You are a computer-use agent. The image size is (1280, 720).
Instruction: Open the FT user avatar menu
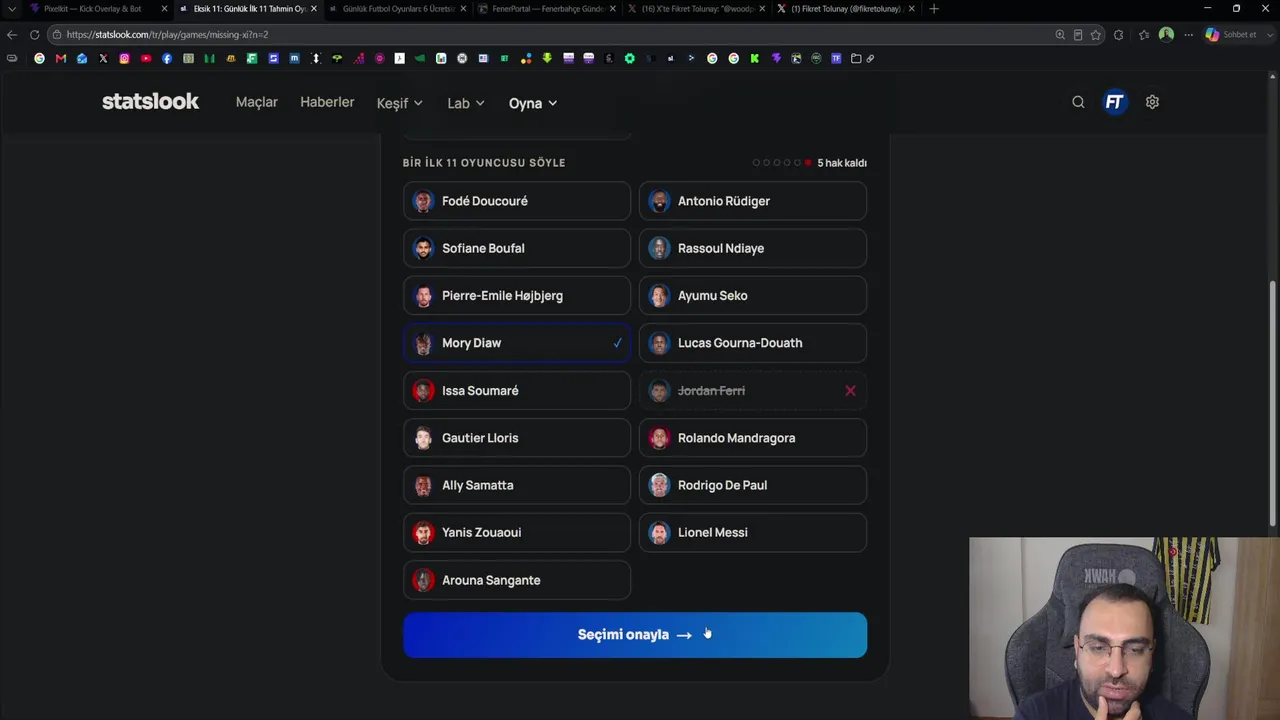(1114, 102)
